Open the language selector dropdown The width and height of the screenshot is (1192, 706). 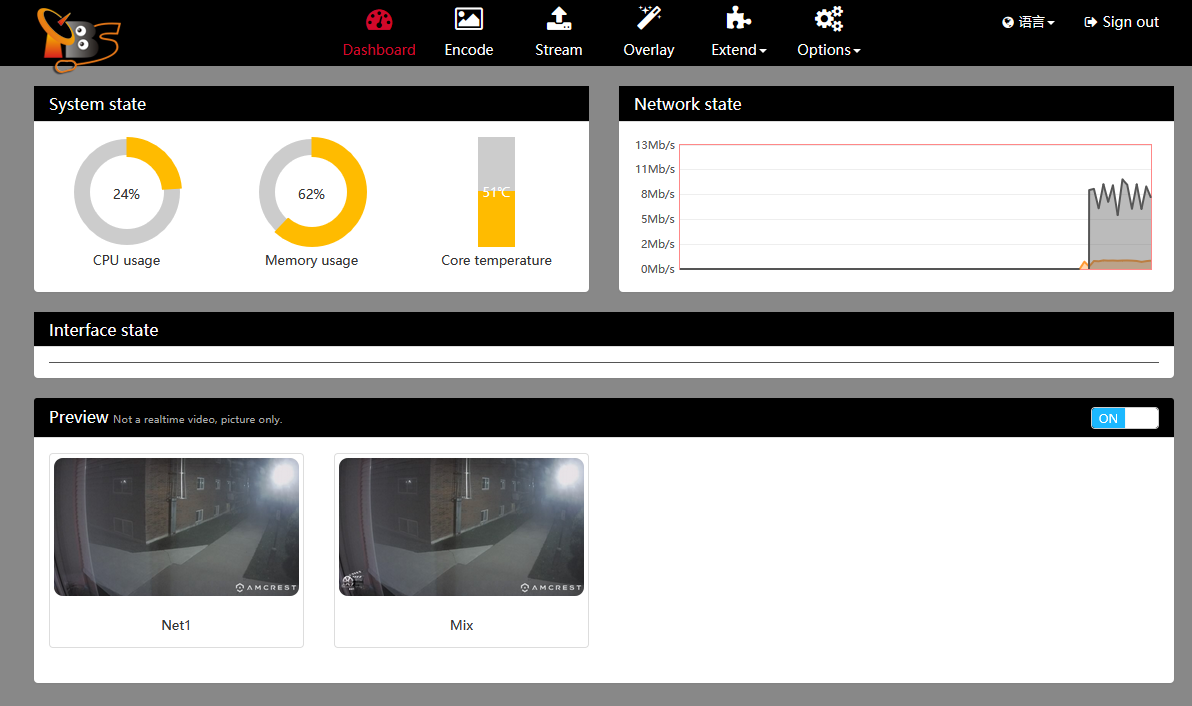(1029, 23)
